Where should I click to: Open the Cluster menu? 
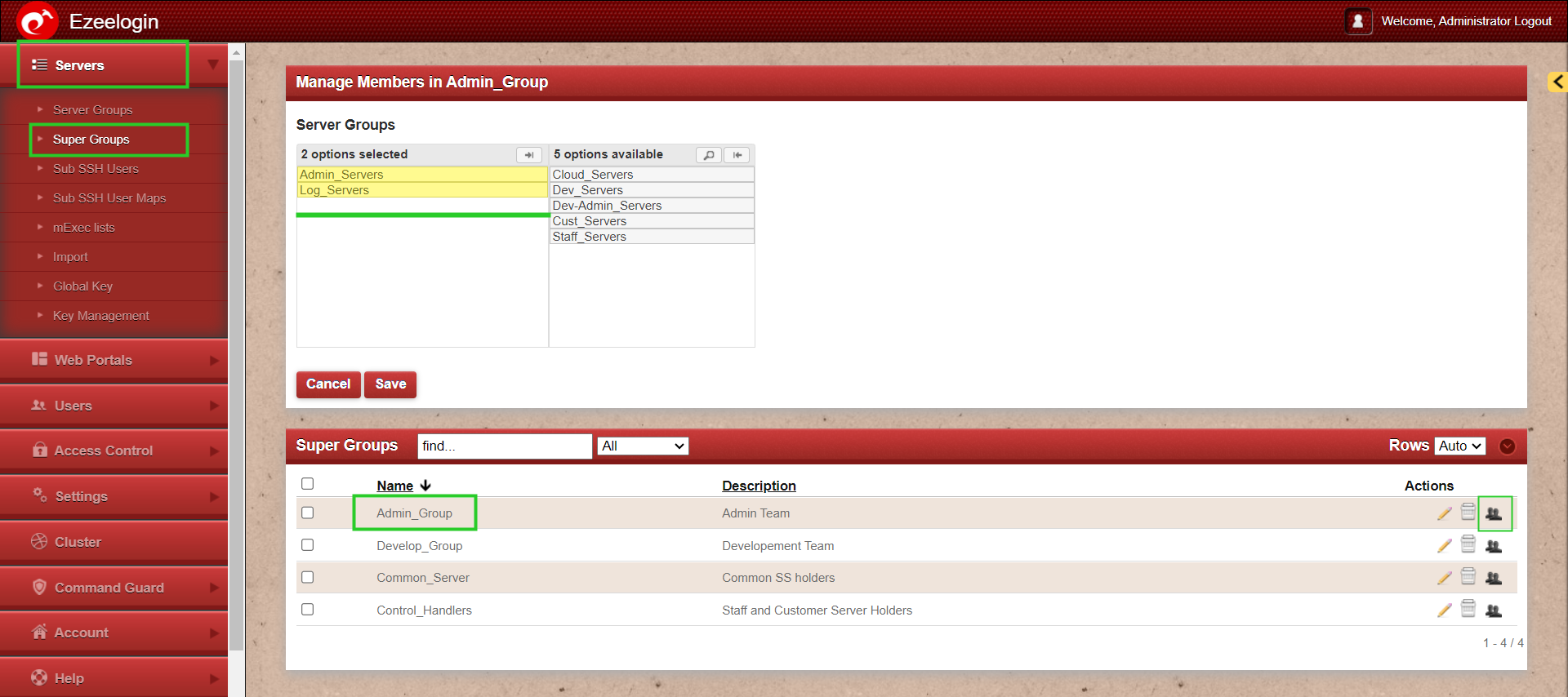click(x=114, y=542)
